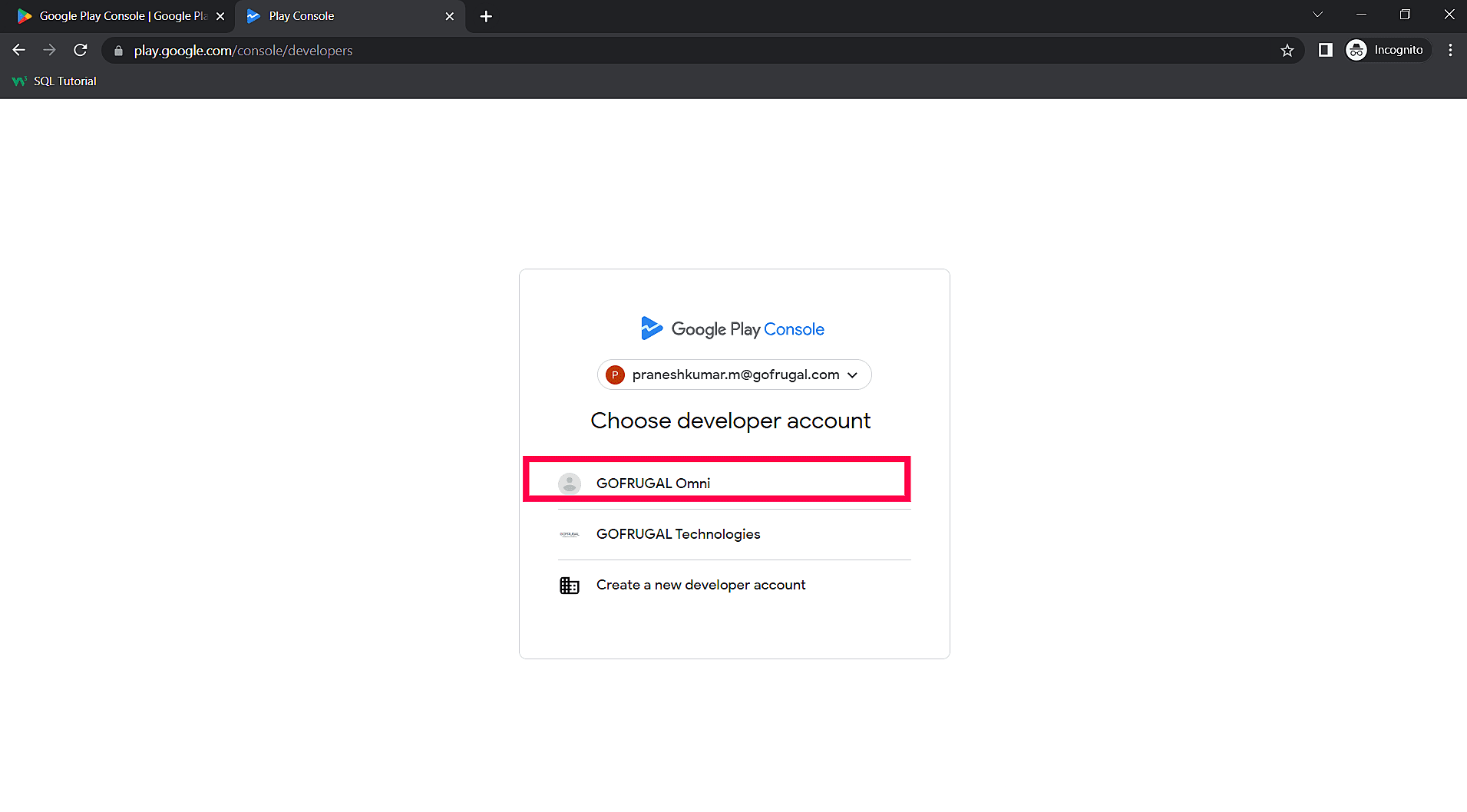
Task: Select the active Play Console tab
Action: pos(351,16)
